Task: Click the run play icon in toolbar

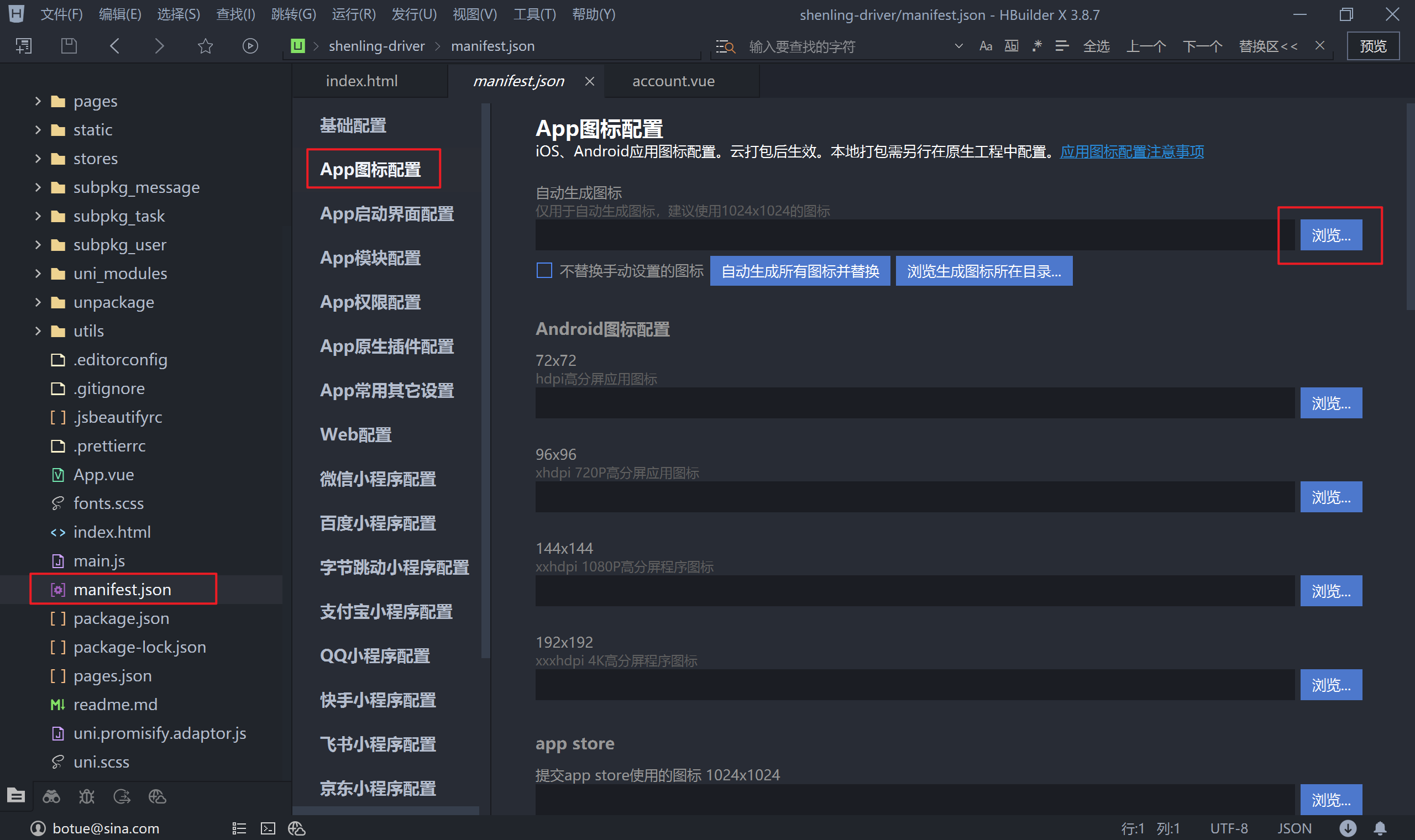Action: pyautogui.click(x=250, y=46)
